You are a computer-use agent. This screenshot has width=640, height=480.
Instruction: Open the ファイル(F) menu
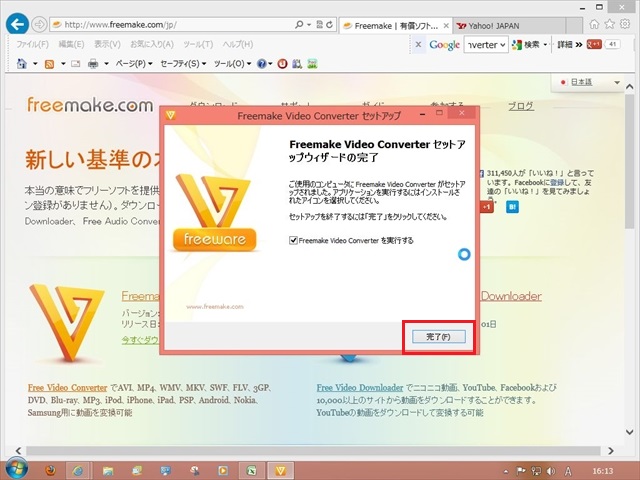pos(32,45)
